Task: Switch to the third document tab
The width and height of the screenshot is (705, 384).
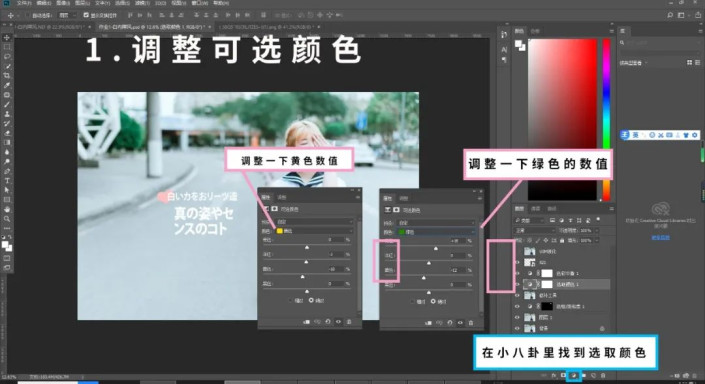Action: coord(267,27)
